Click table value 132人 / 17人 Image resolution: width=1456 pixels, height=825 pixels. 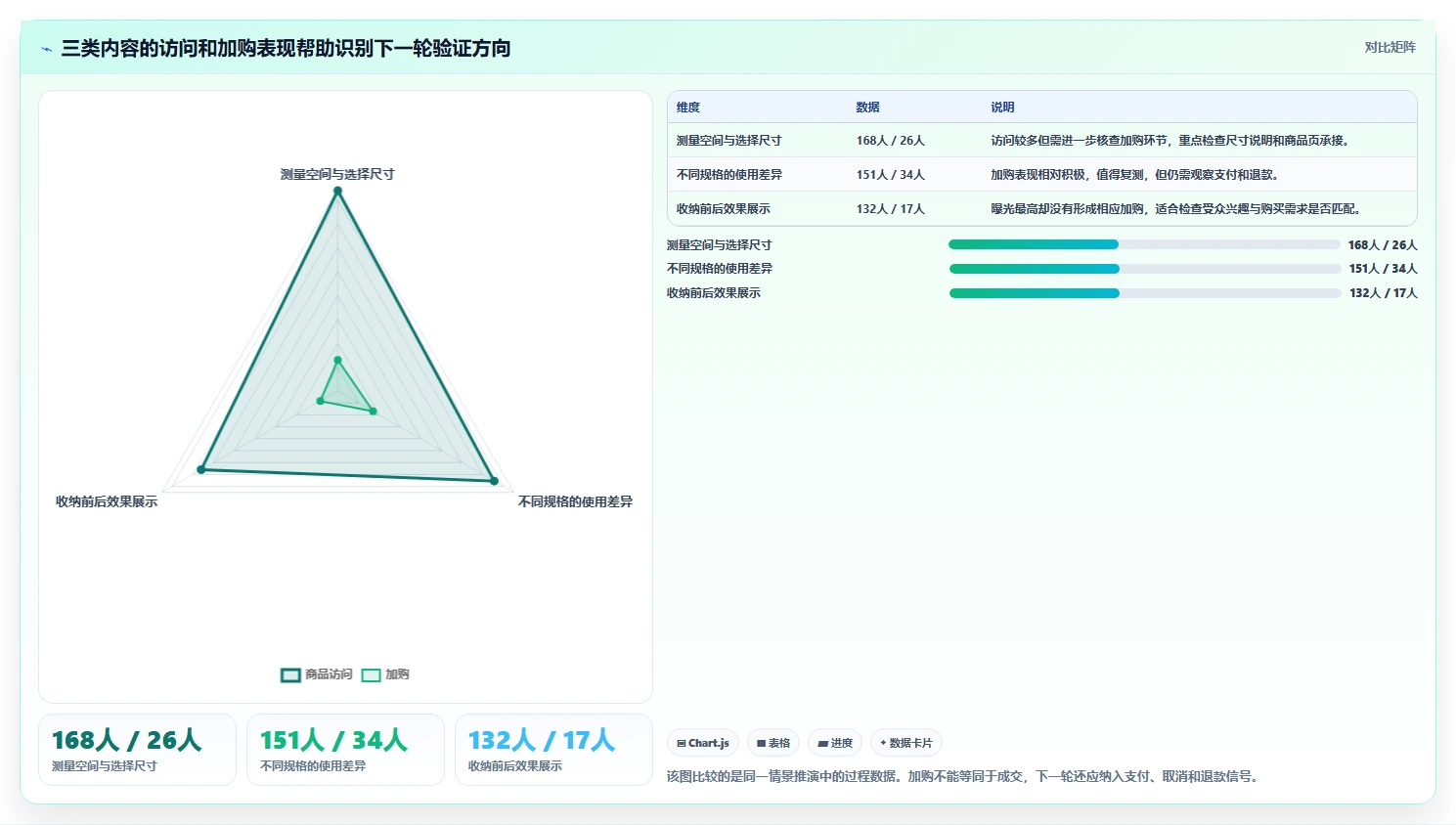(890, 209)
